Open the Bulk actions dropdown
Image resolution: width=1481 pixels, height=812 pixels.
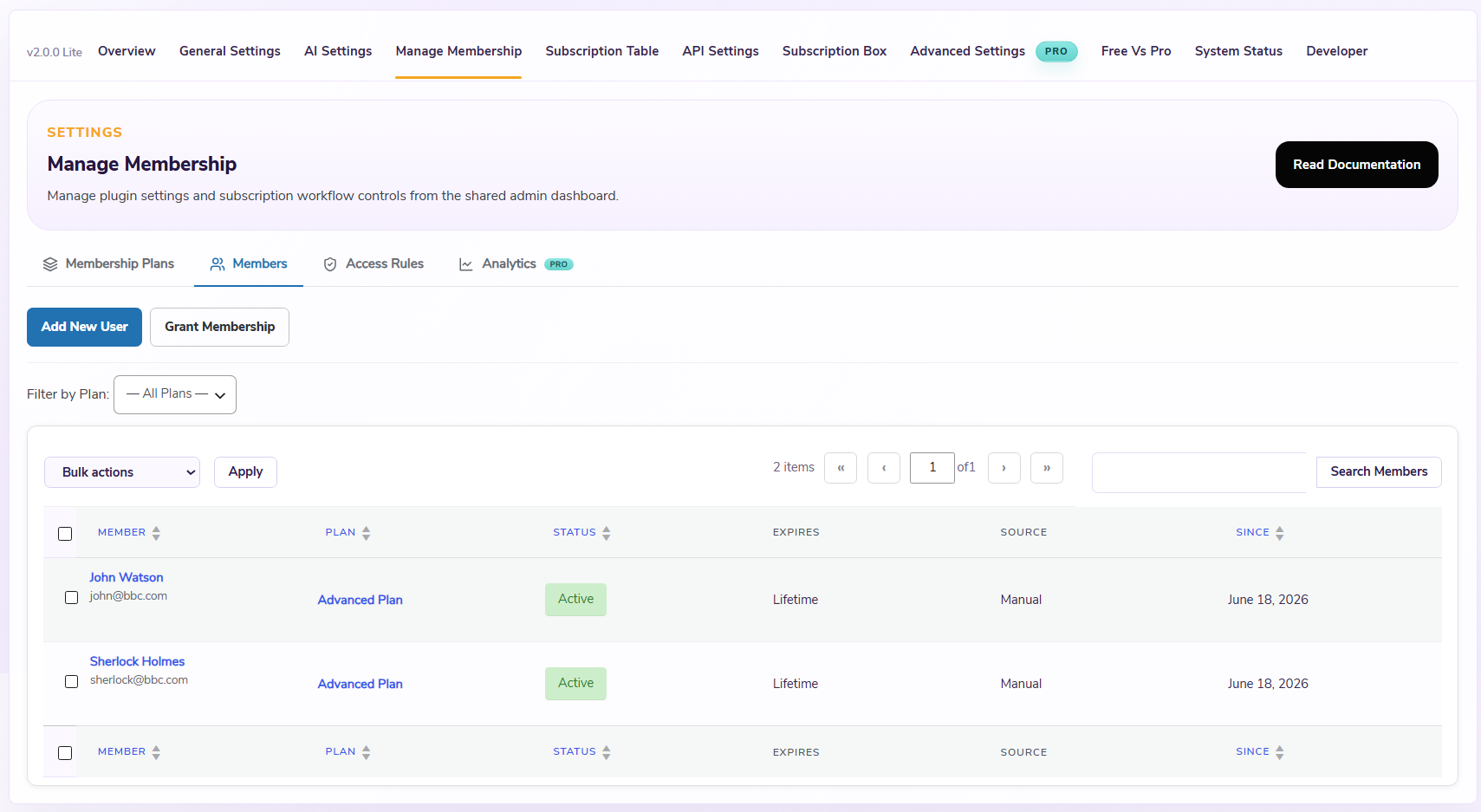point(122,472)
